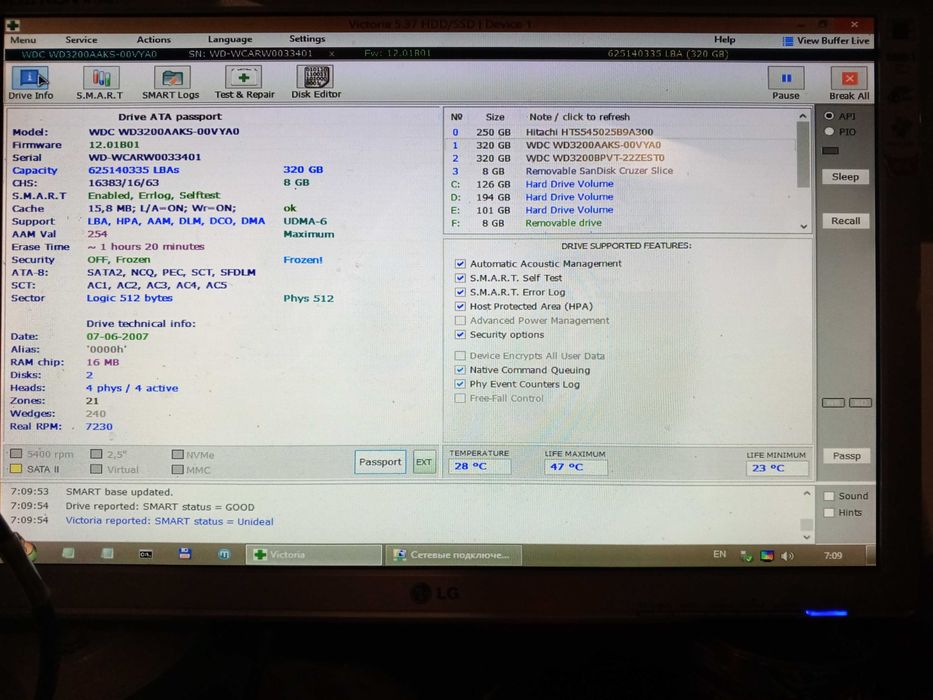Toggle S.M.A.R.T. Self Test checkbox
This screenshot has height=700, width=933.
click(460, 278)
